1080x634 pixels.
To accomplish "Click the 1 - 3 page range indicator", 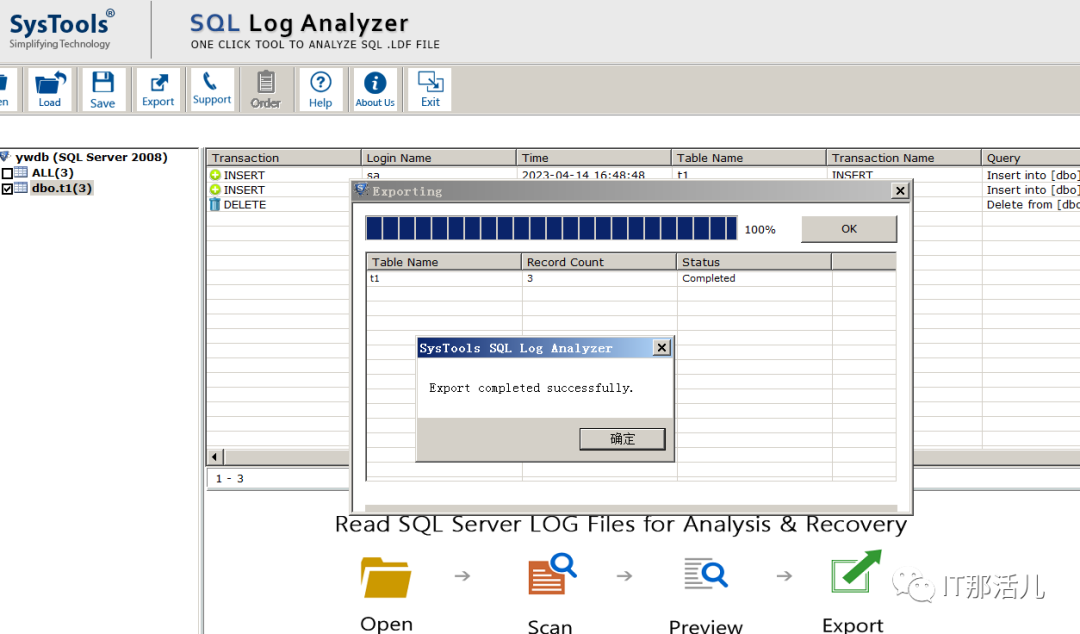I will coord(229,478).
